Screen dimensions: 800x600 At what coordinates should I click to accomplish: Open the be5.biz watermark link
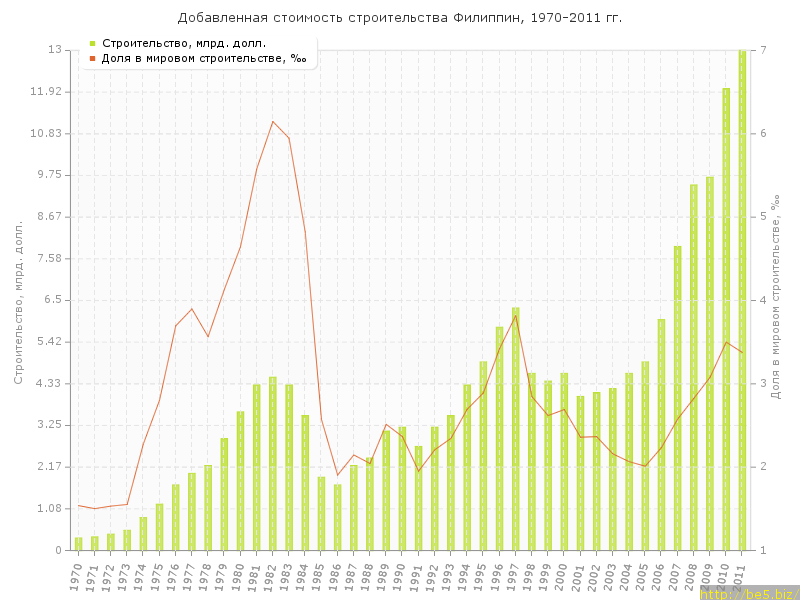748,593
